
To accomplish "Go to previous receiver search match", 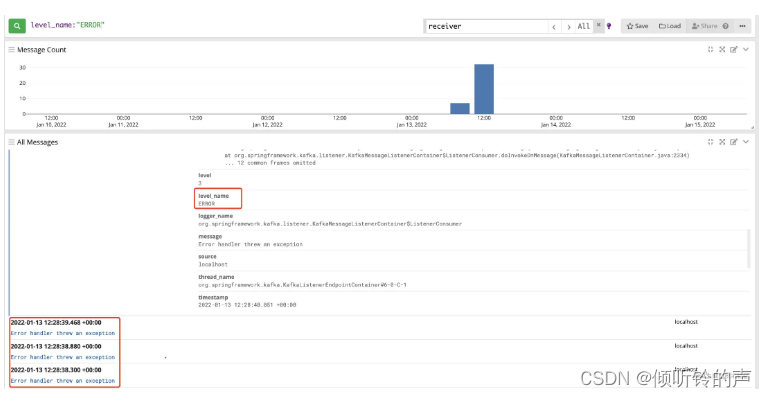I will tap(554, 27).
